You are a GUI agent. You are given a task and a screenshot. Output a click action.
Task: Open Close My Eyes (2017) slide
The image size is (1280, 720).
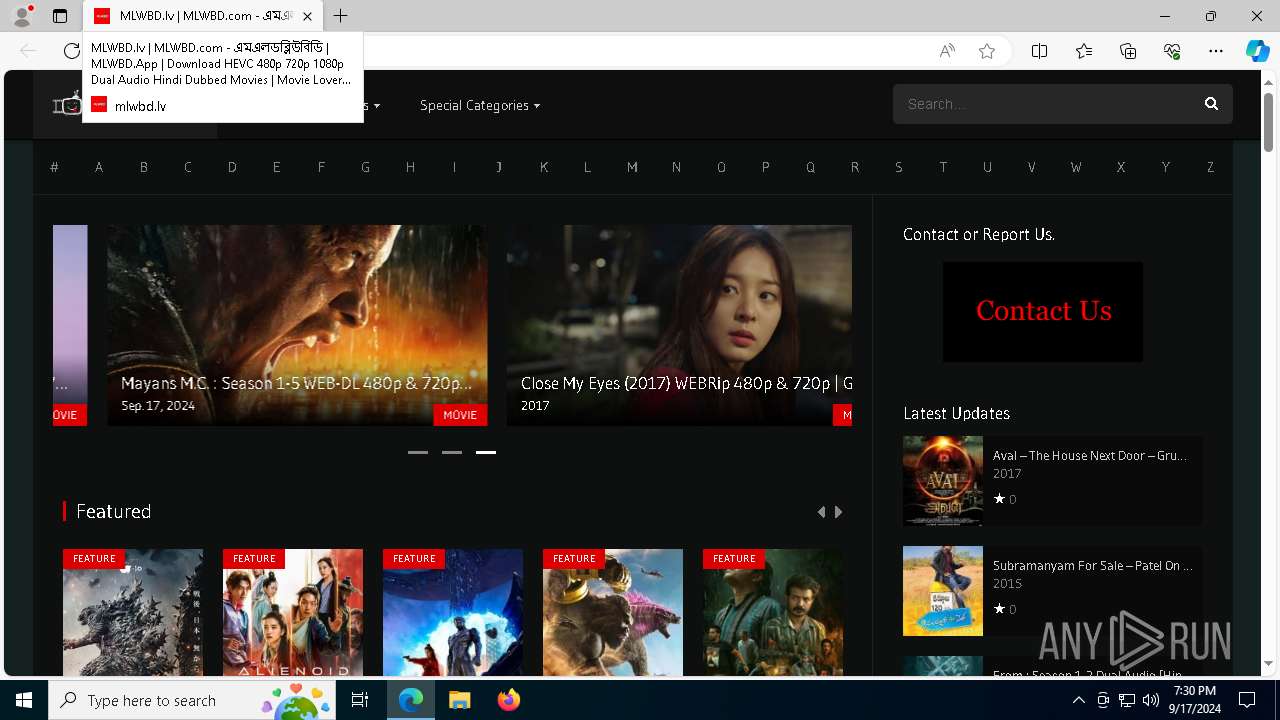click(x=679, y=325)
